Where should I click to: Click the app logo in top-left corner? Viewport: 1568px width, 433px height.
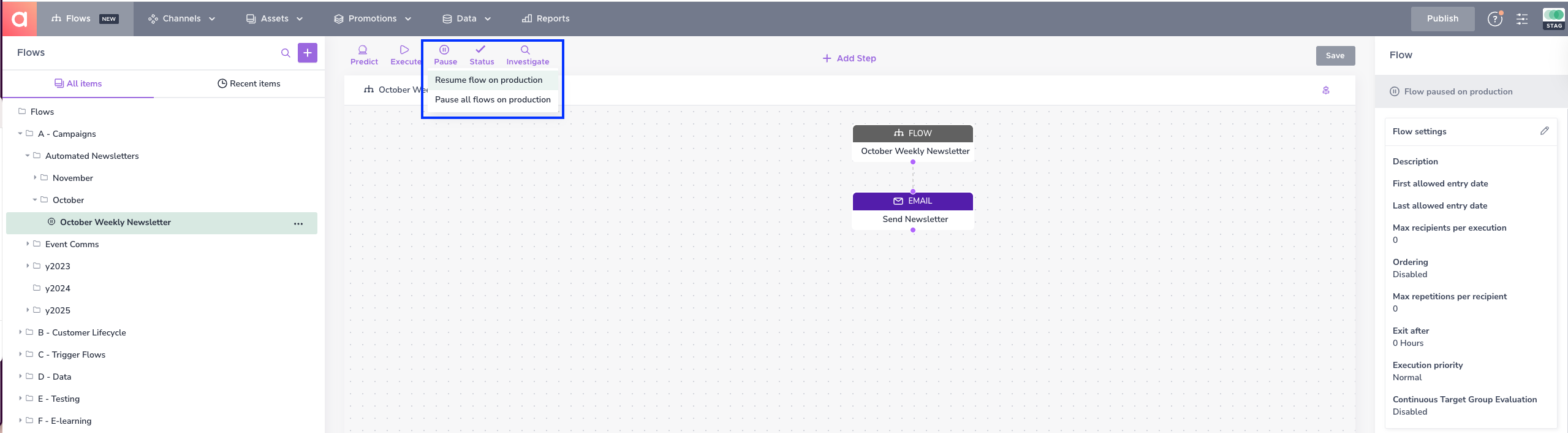19,18
